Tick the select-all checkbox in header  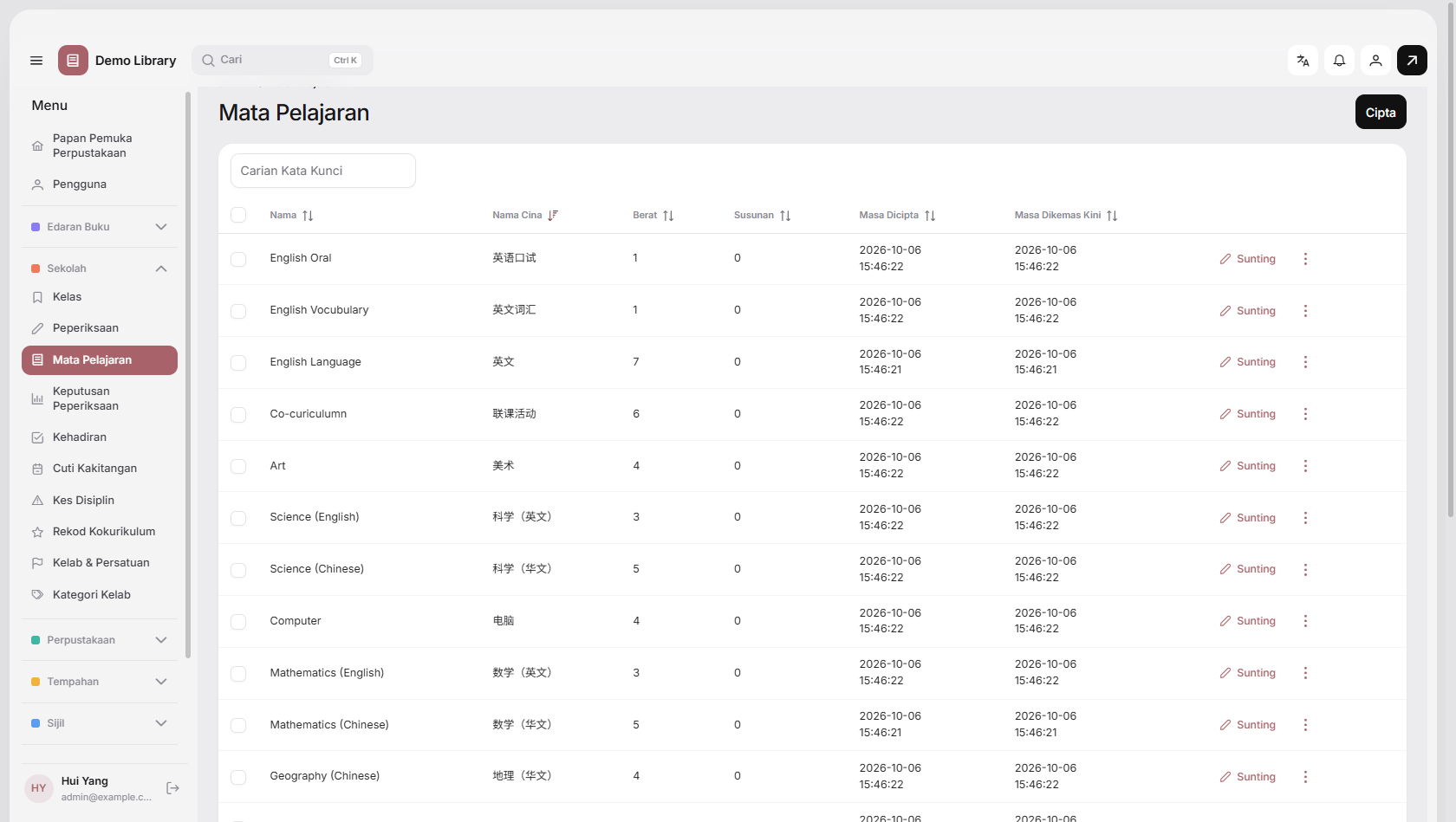[238, 215]
